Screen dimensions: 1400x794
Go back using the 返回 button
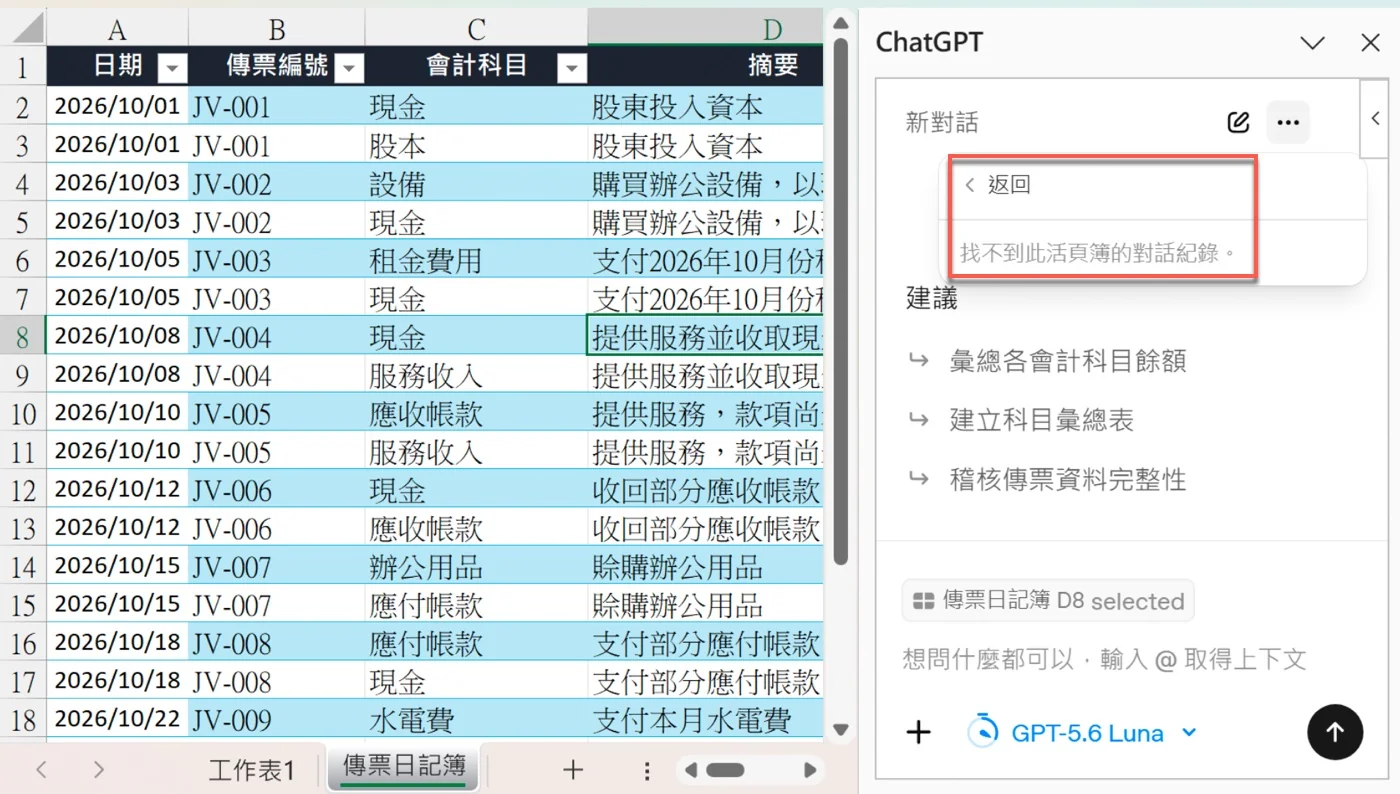(x=997, y=185)
